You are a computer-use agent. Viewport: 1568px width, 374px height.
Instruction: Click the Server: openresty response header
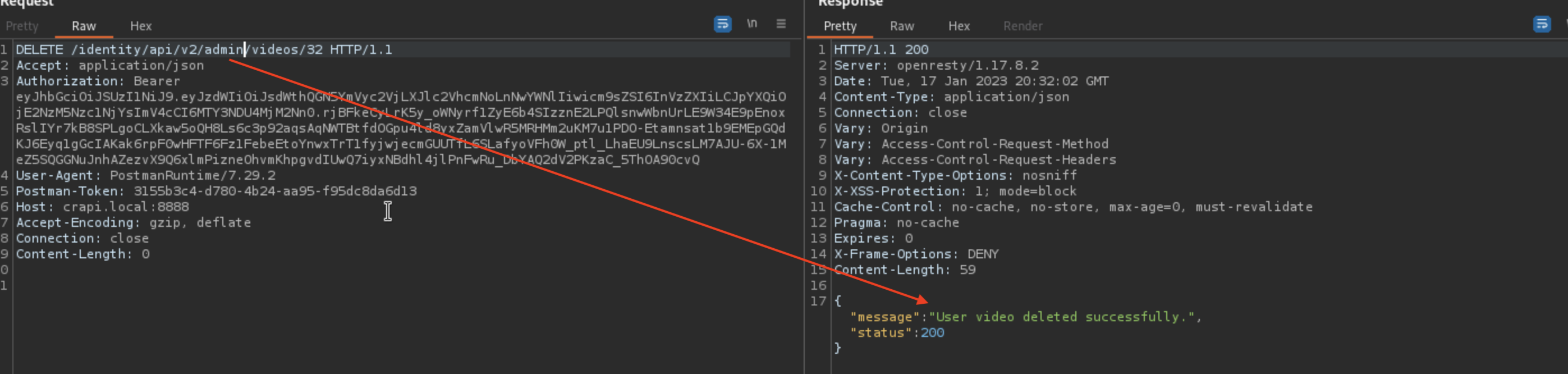click(x=936, y=66)
